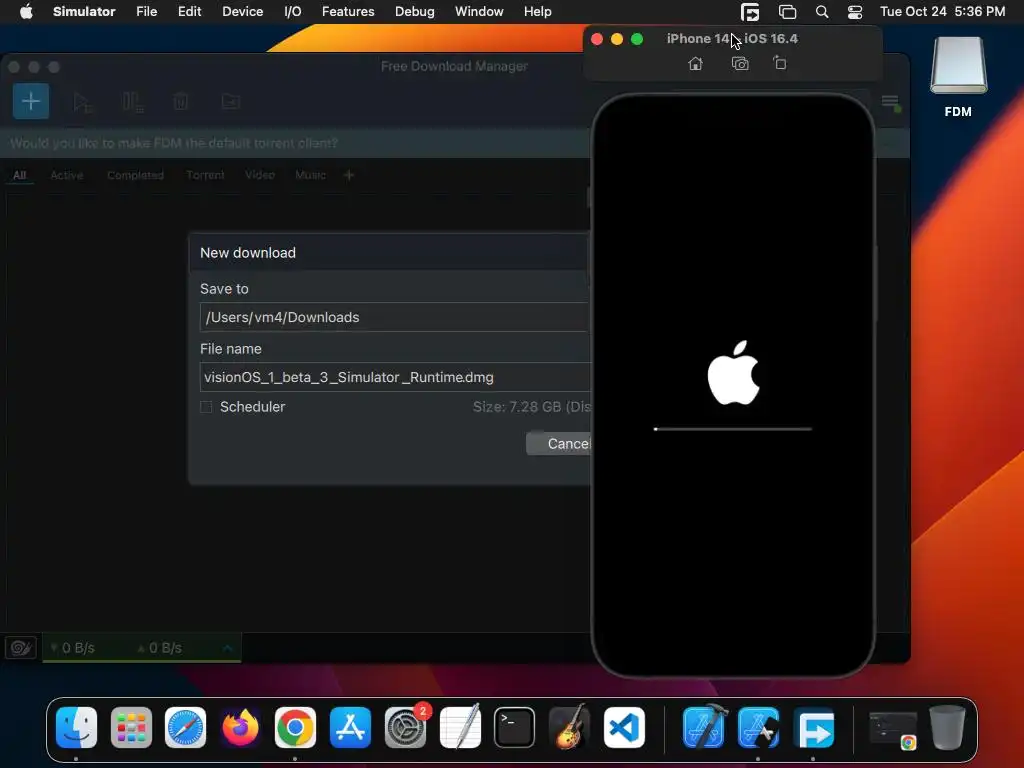Screen dimensions: 1024x768
Task: Click the Home button in Simulator toolbar
Action: (696, 63)
